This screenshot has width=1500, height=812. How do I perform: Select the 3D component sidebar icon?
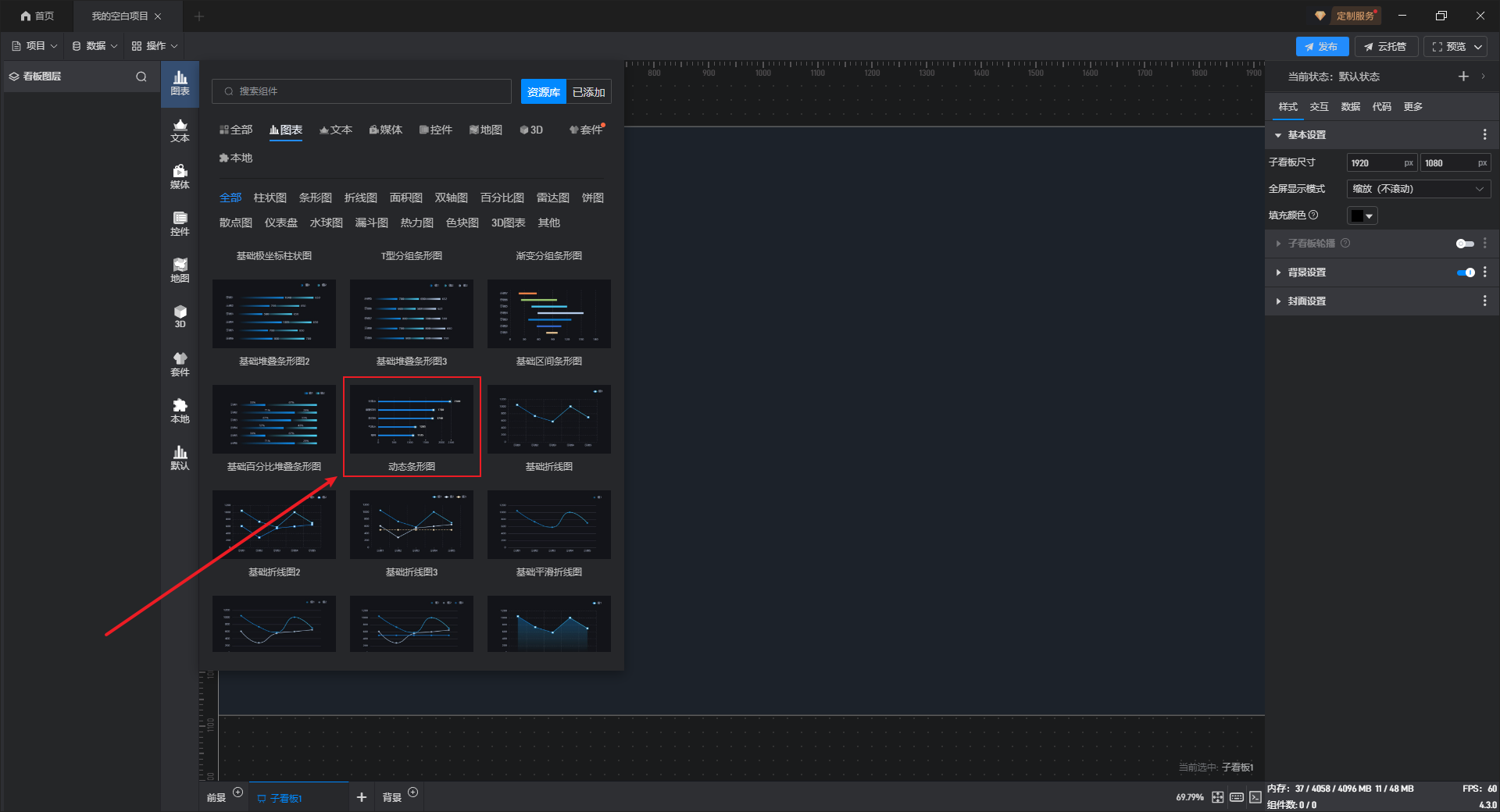click(x=180, y=316)
